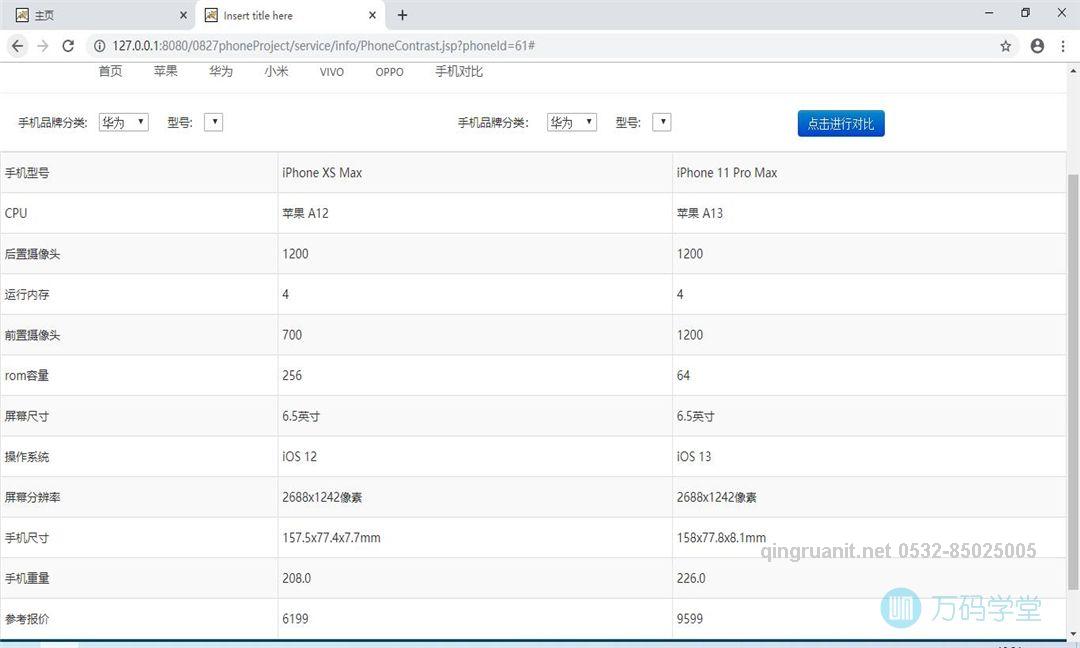Click inside the browser address bar

[400, 46]
